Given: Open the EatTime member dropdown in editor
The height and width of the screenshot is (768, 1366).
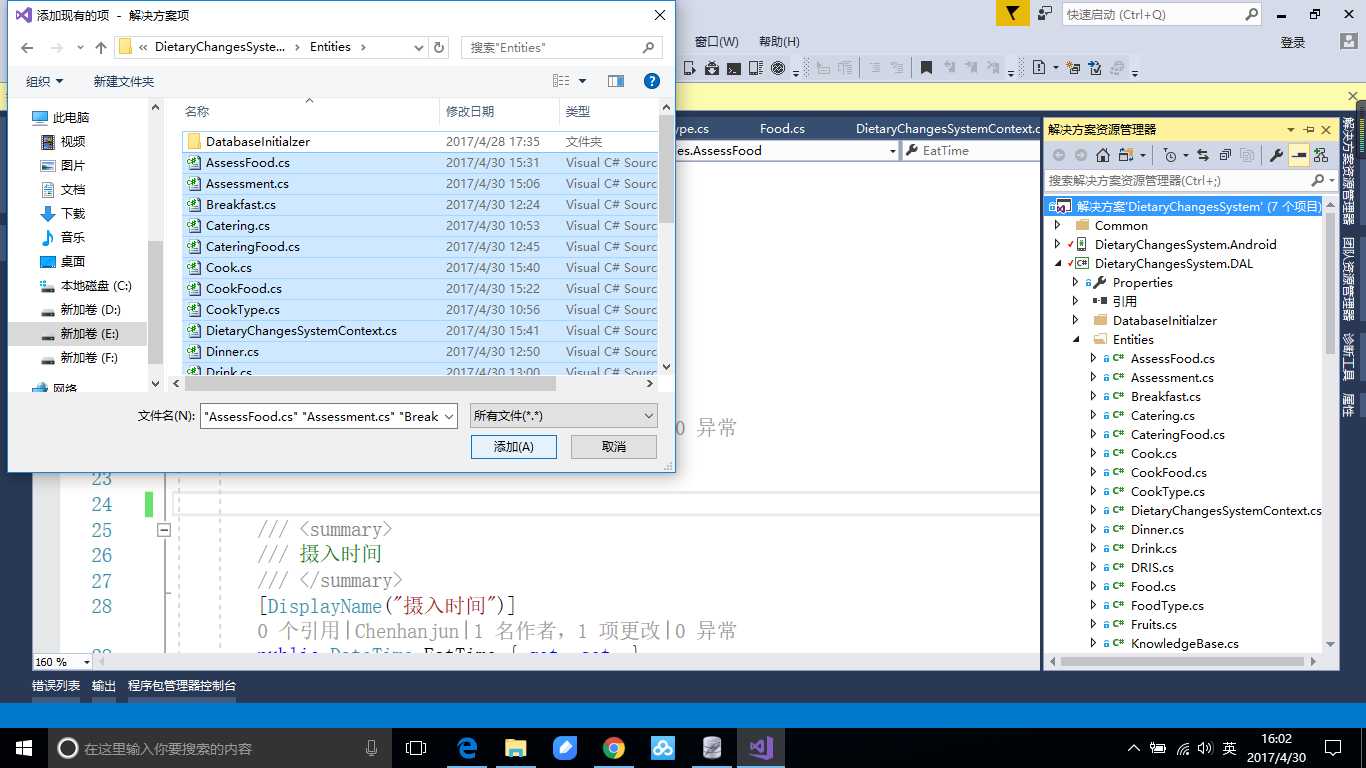Looking at the screenshot, I should tap(969, 150).
